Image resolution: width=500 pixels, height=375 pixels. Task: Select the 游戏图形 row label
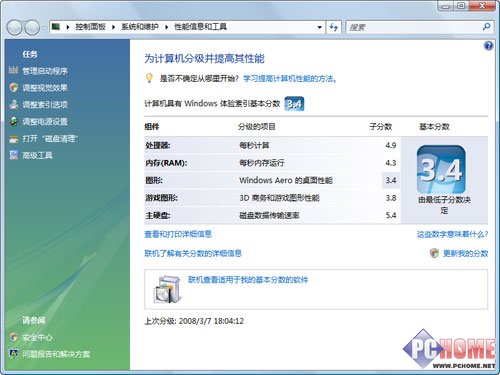point(162,198)
